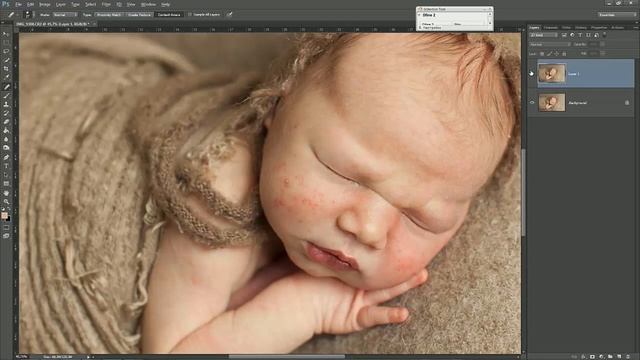Hide the Background layer eye
Screen dimensions: 640x360
(532, 103)
